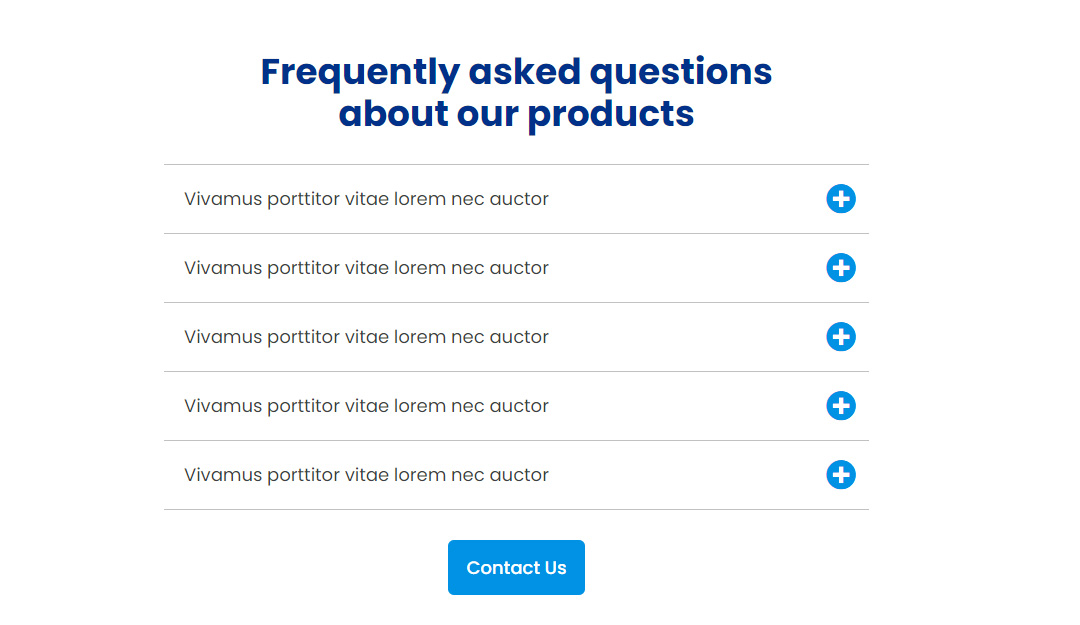Open the fourth FAQ question by its text

tap(366, 406)
